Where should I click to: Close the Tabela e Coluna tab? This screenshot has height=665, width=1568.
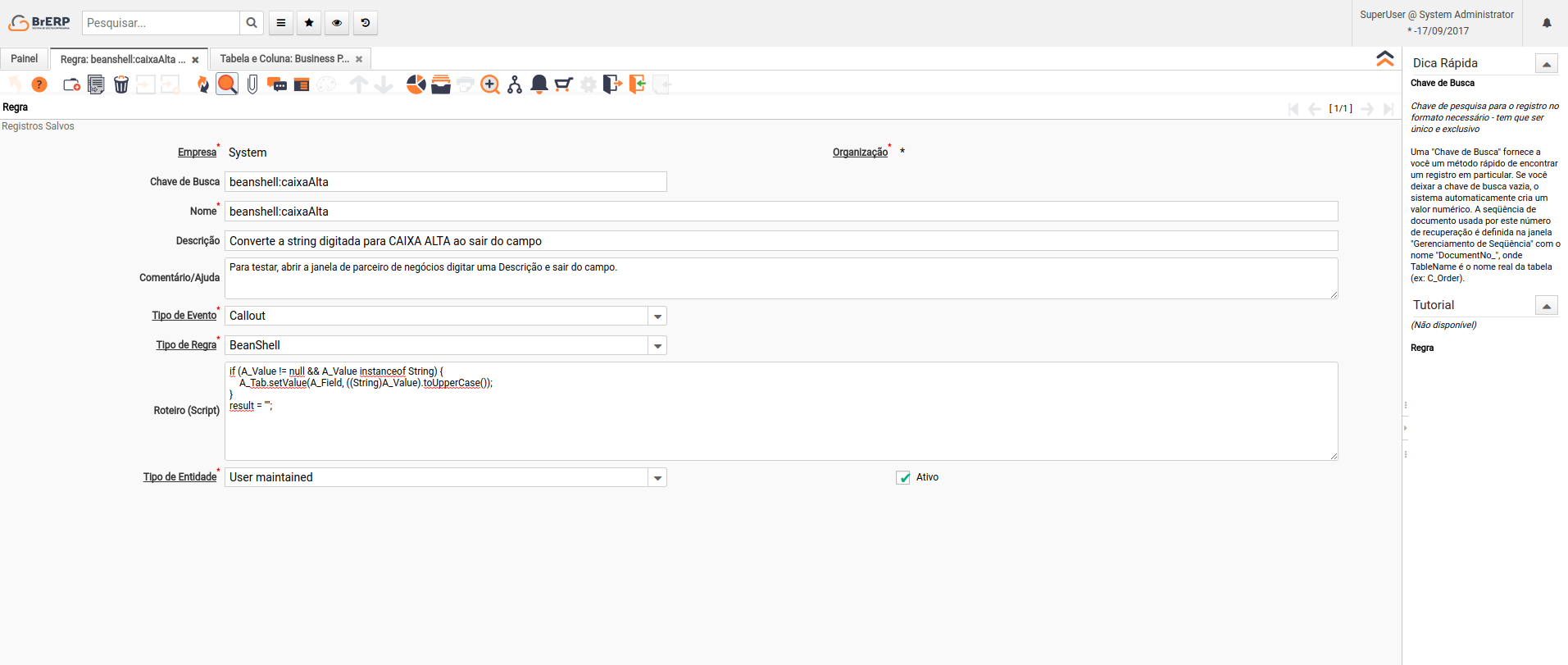click(x=359, y=59)
